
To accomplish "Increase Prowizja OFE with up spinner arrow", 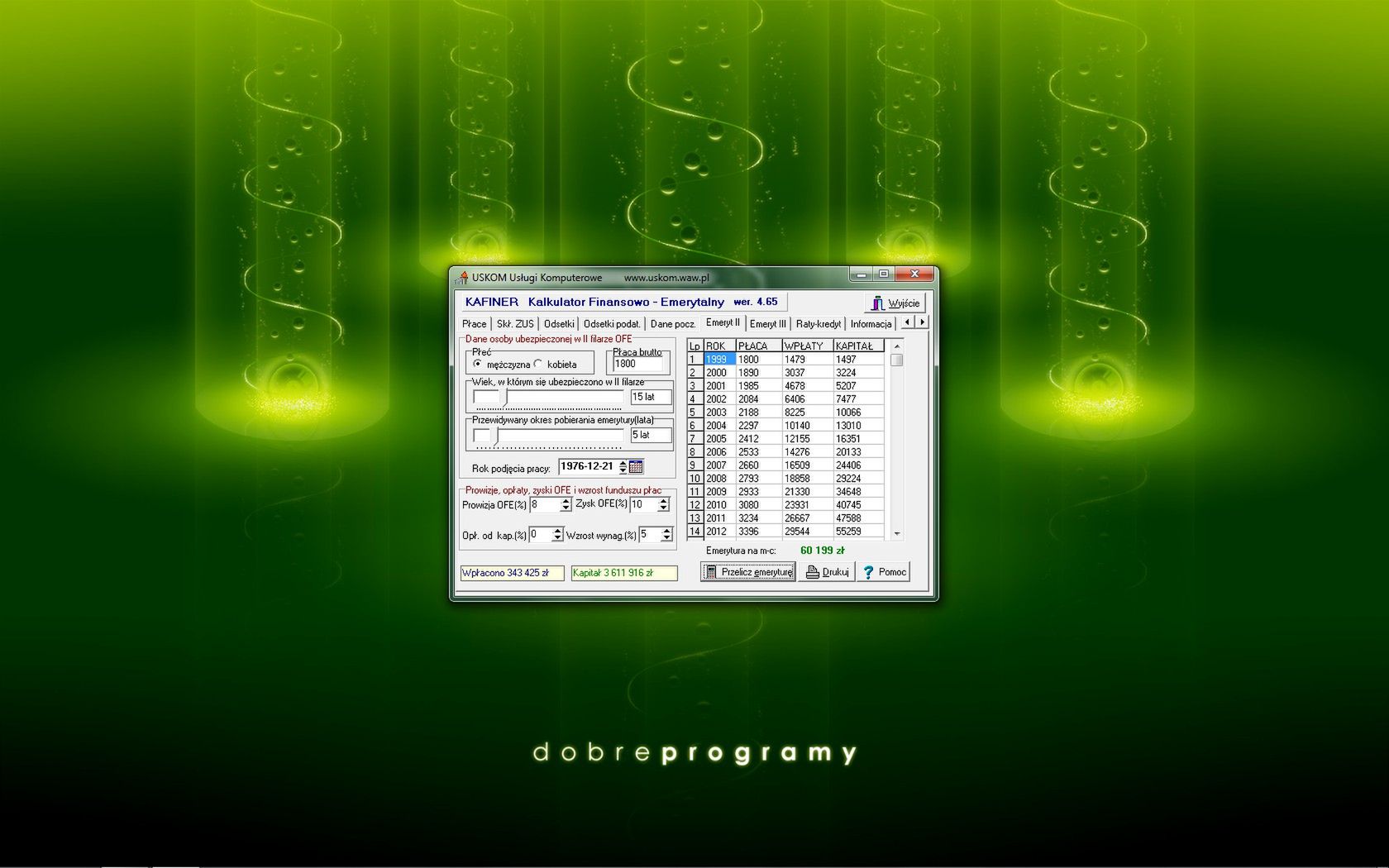I will (x=566, y=501).
